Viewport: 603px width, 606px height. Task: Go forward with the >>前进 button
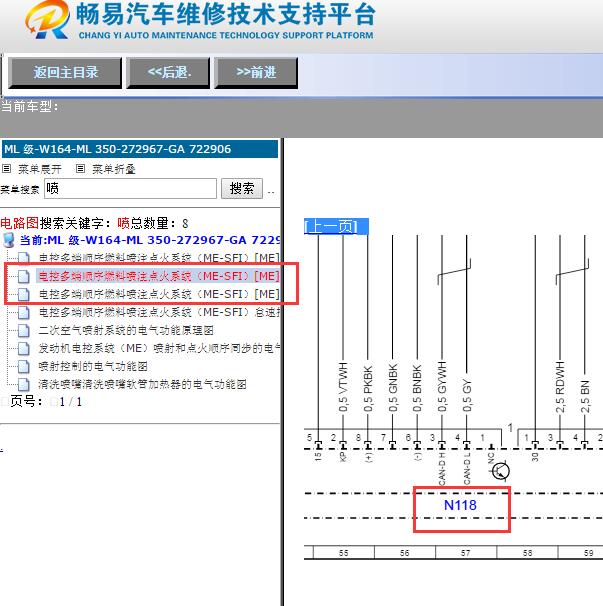pos(256,73)
